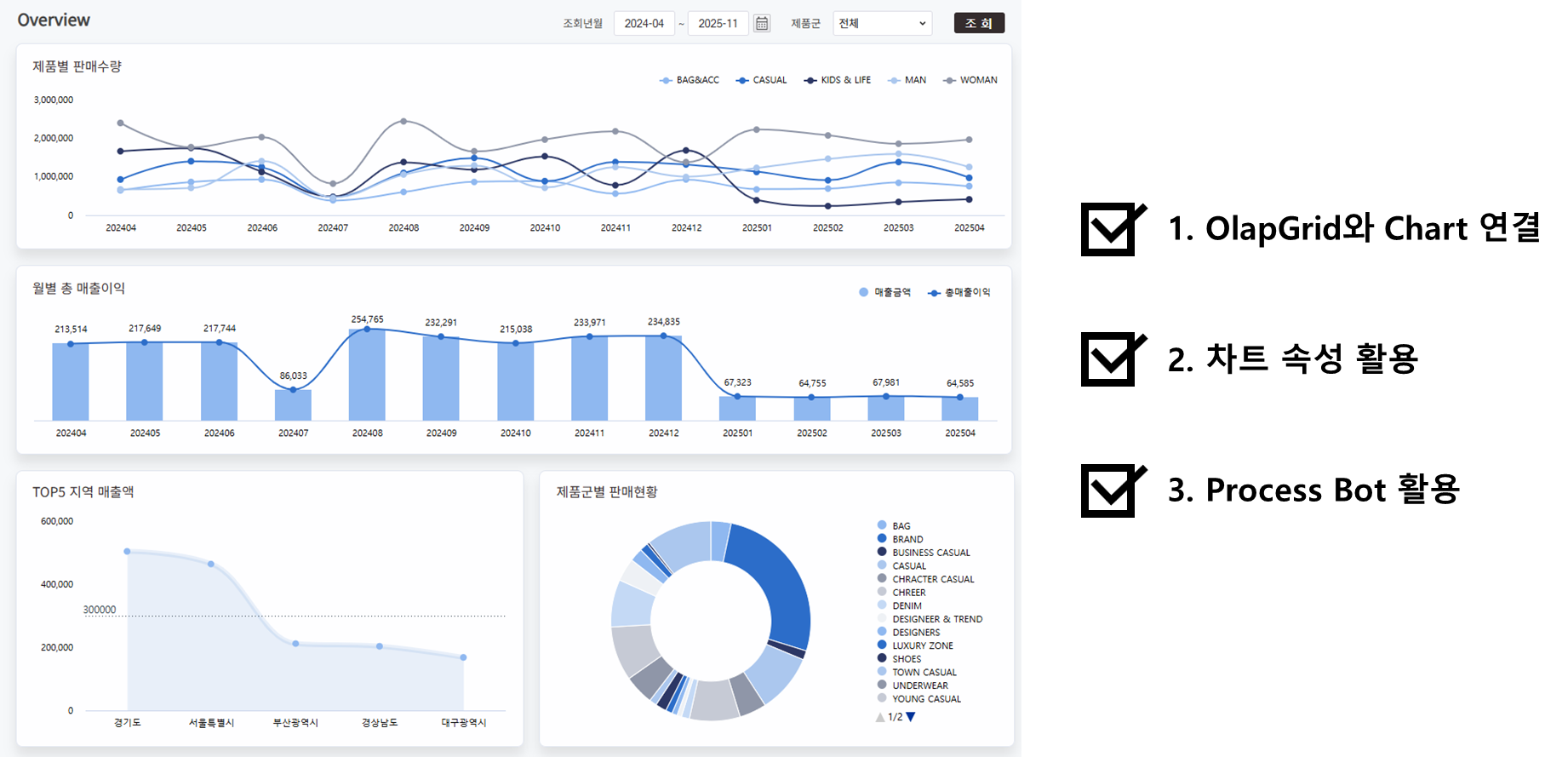Hide the CASUAL series in sales chart legend

[x=742, y=80]
